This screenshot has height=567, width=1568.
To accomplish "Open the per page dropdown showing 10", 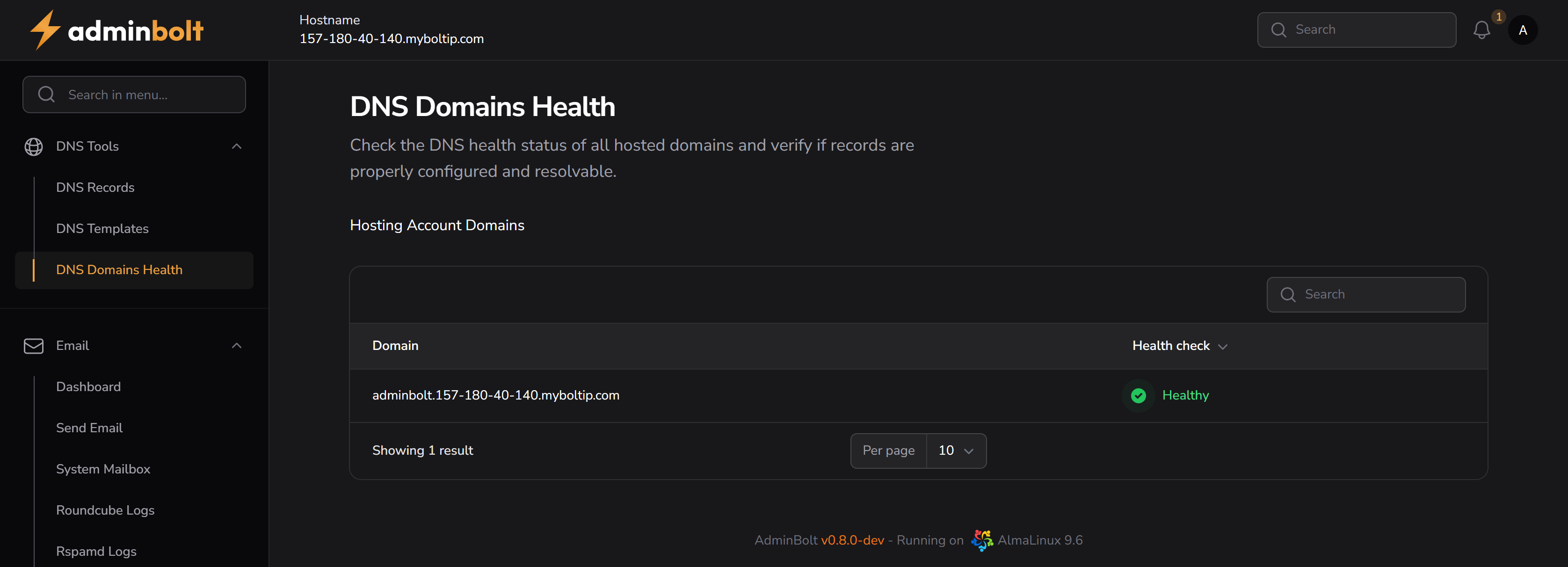I will pyautogui.click(x=956, y=451).
